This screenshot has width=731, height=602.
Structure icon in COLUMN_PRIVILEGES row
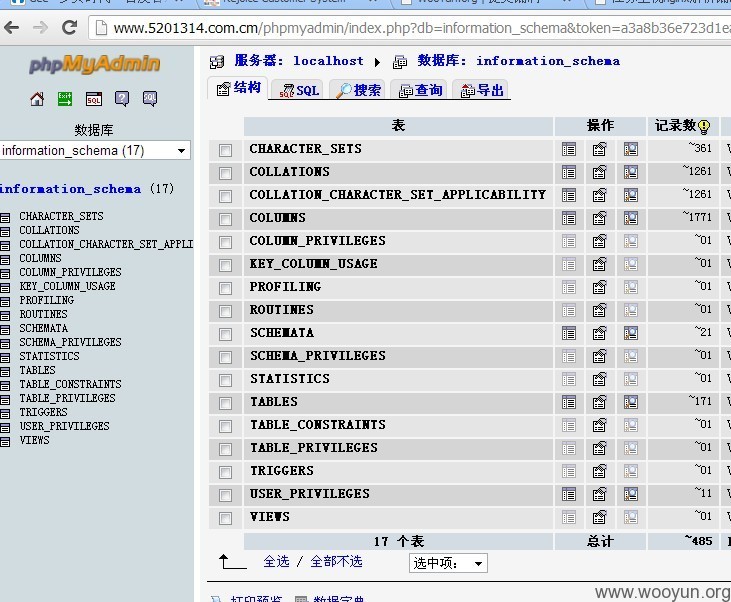[600, 241]
